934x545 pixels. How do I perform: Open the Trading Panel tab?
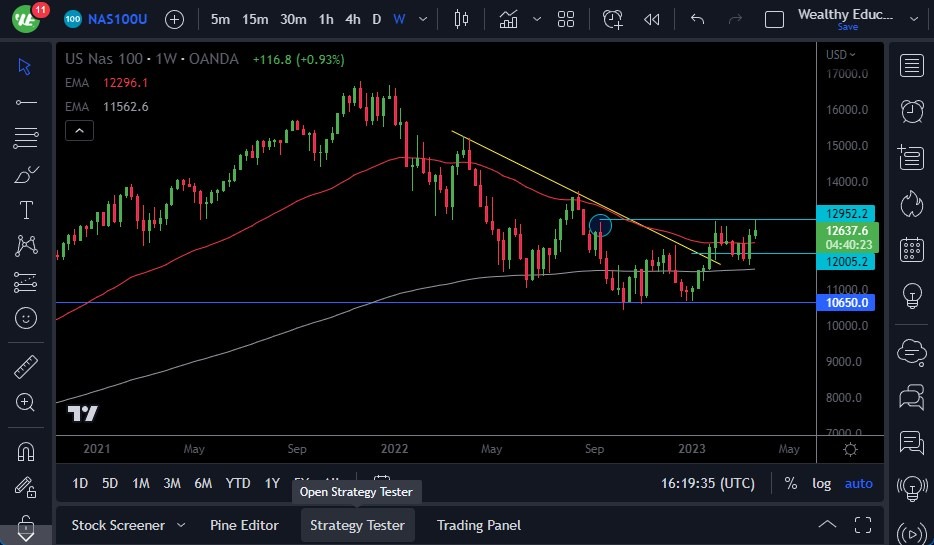(x=478, y=525)
